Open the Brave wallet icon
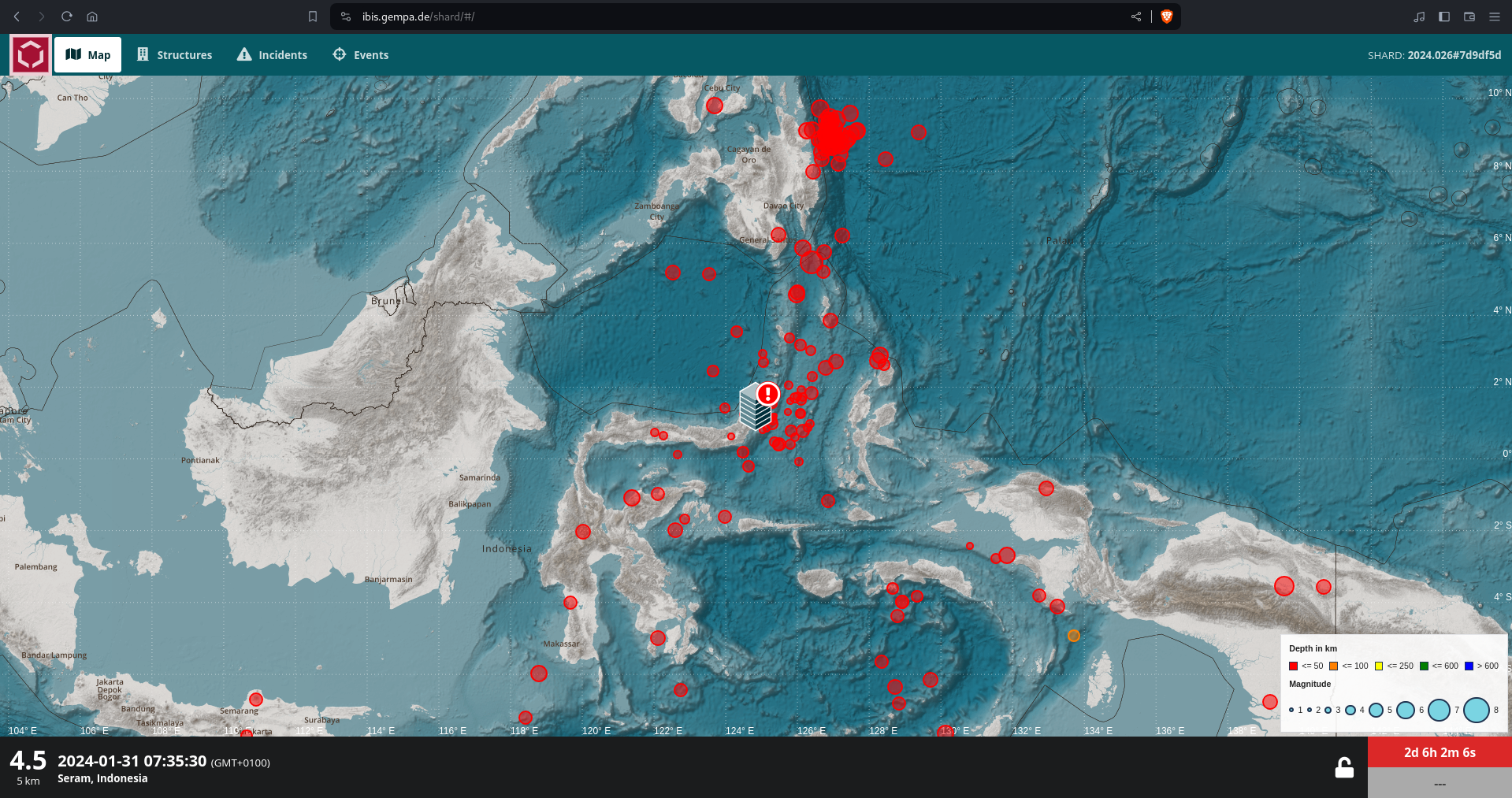1512x798 pixels. (x=1469, y=17)
